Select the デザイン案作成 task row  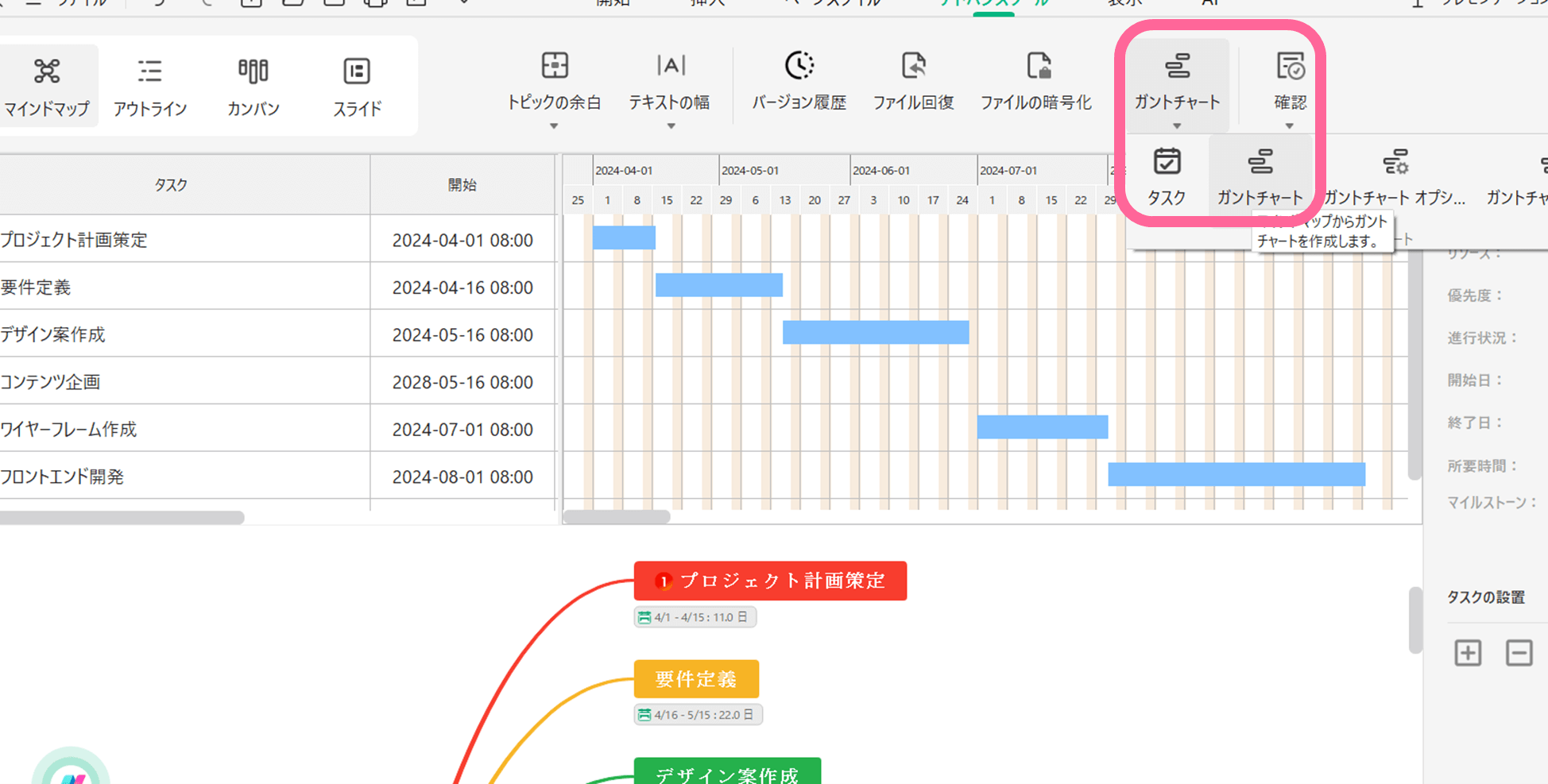(277, 334)
